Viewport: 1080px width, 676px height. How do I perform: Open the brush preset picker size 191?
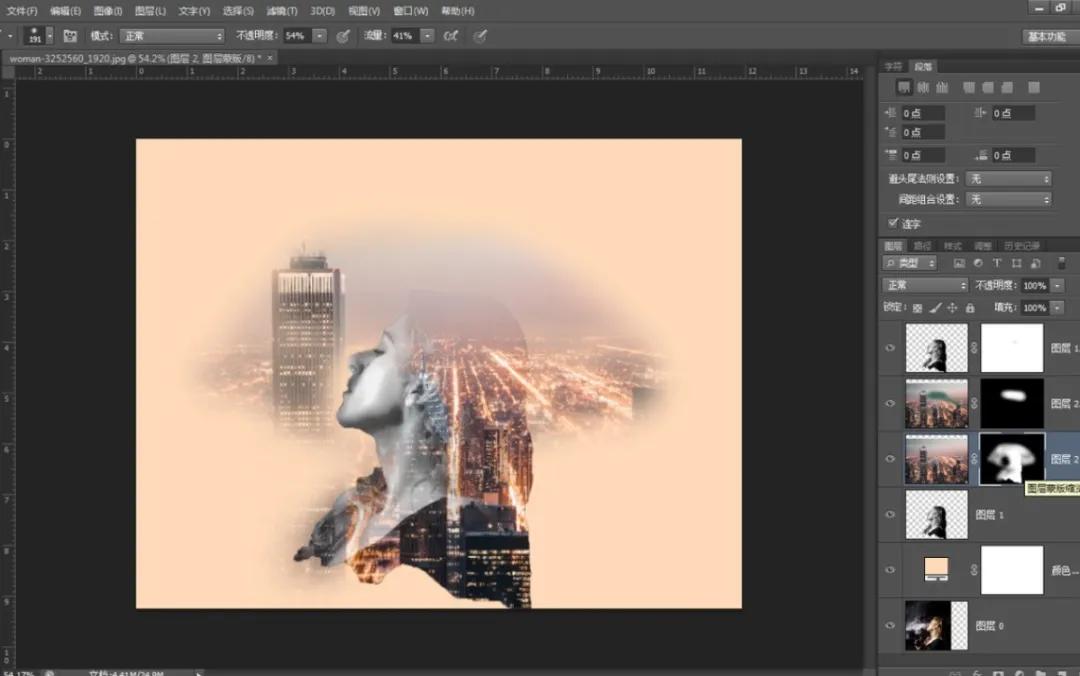coord(39,36)
